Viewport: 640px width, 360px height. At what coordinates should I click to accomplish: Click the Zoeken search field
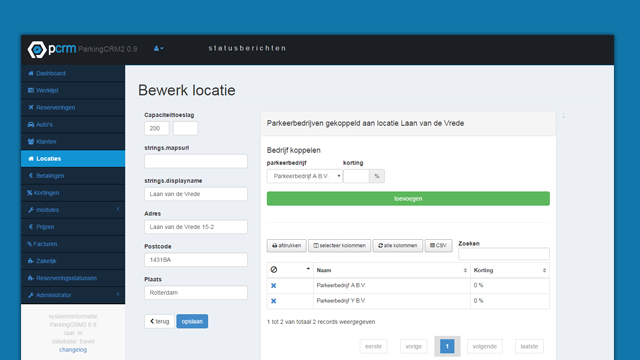click(504, 254)
